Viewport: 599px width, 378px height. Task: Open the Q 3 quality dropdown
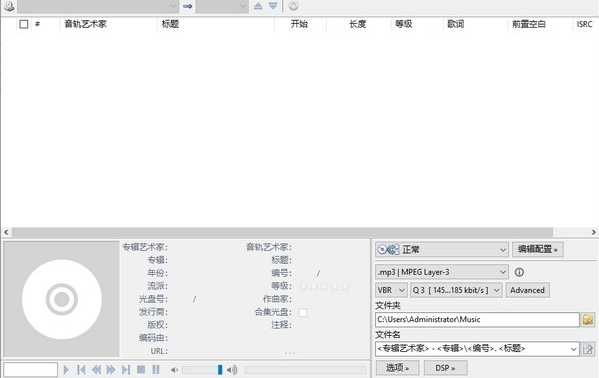point(456,290)
